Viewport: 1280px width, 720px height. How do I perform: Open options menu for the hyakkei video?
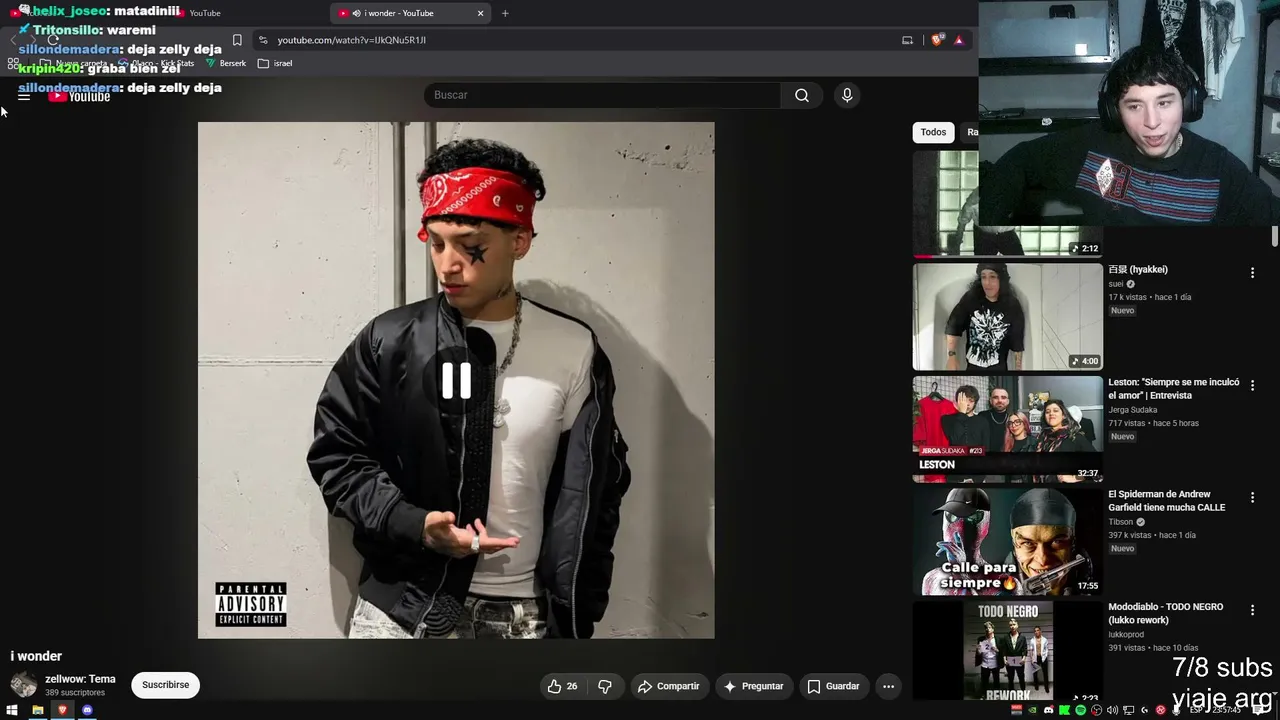pos(1252,273)
